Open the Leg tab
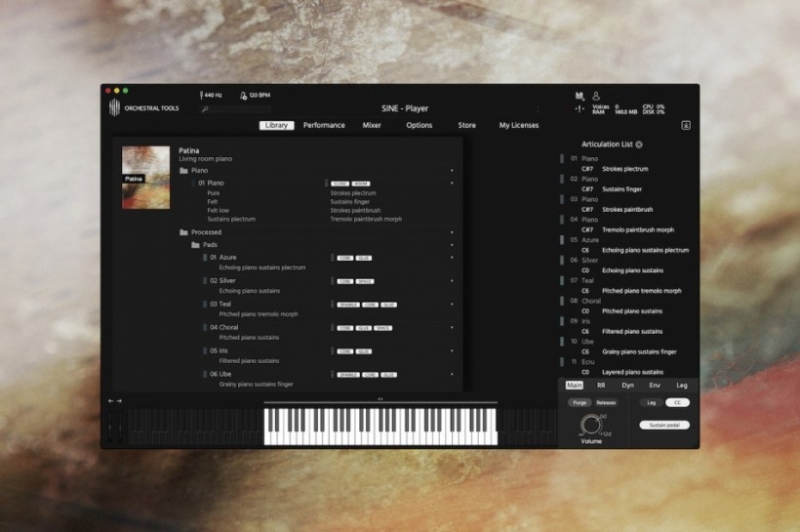Image resolution: width=800 pixels, height=532 pixels. [x=682, y=386]
